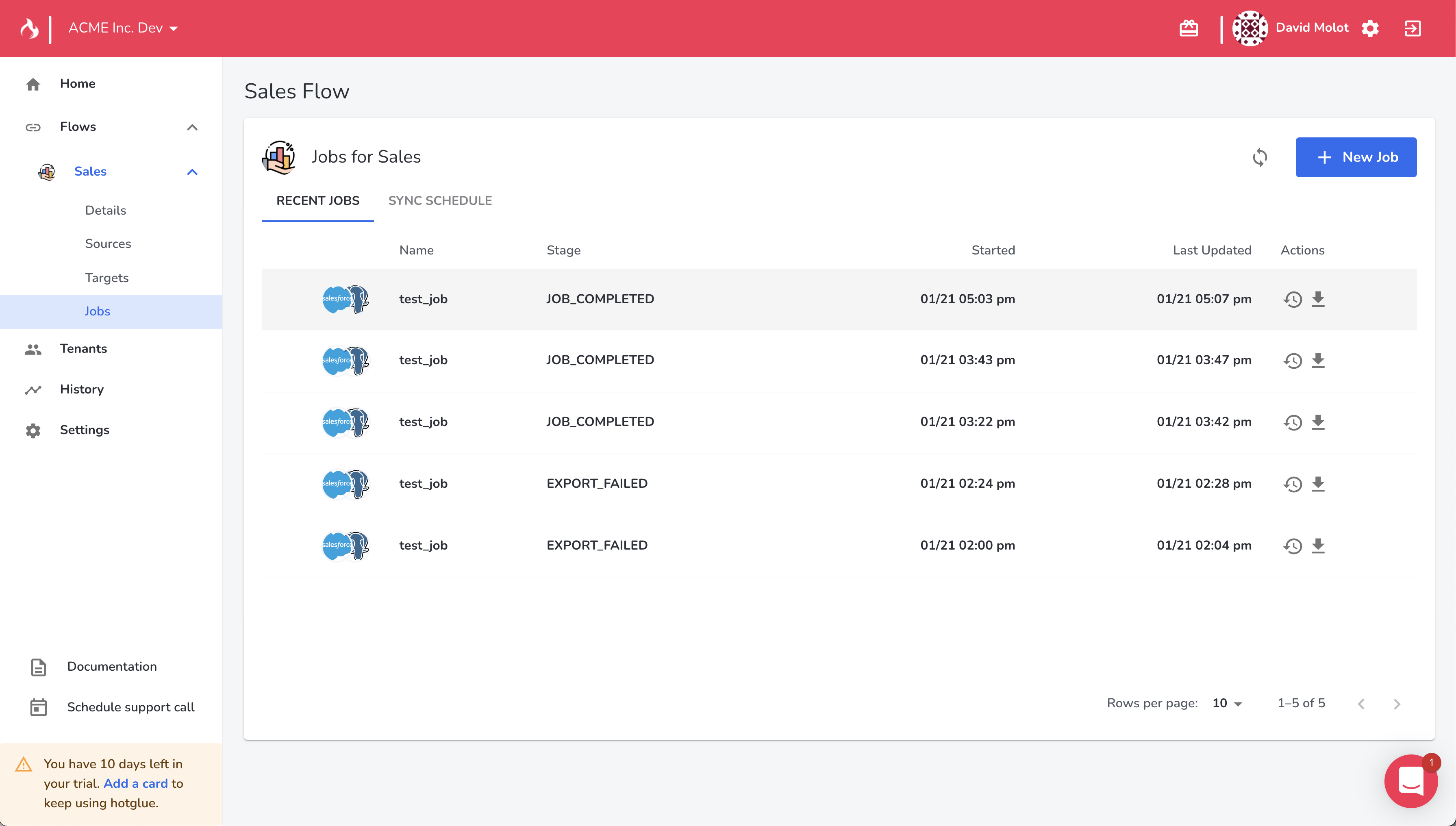Switch to the Sync Schedule tab
Viewport: 1456px width, 826px height.
coord(440,201)
